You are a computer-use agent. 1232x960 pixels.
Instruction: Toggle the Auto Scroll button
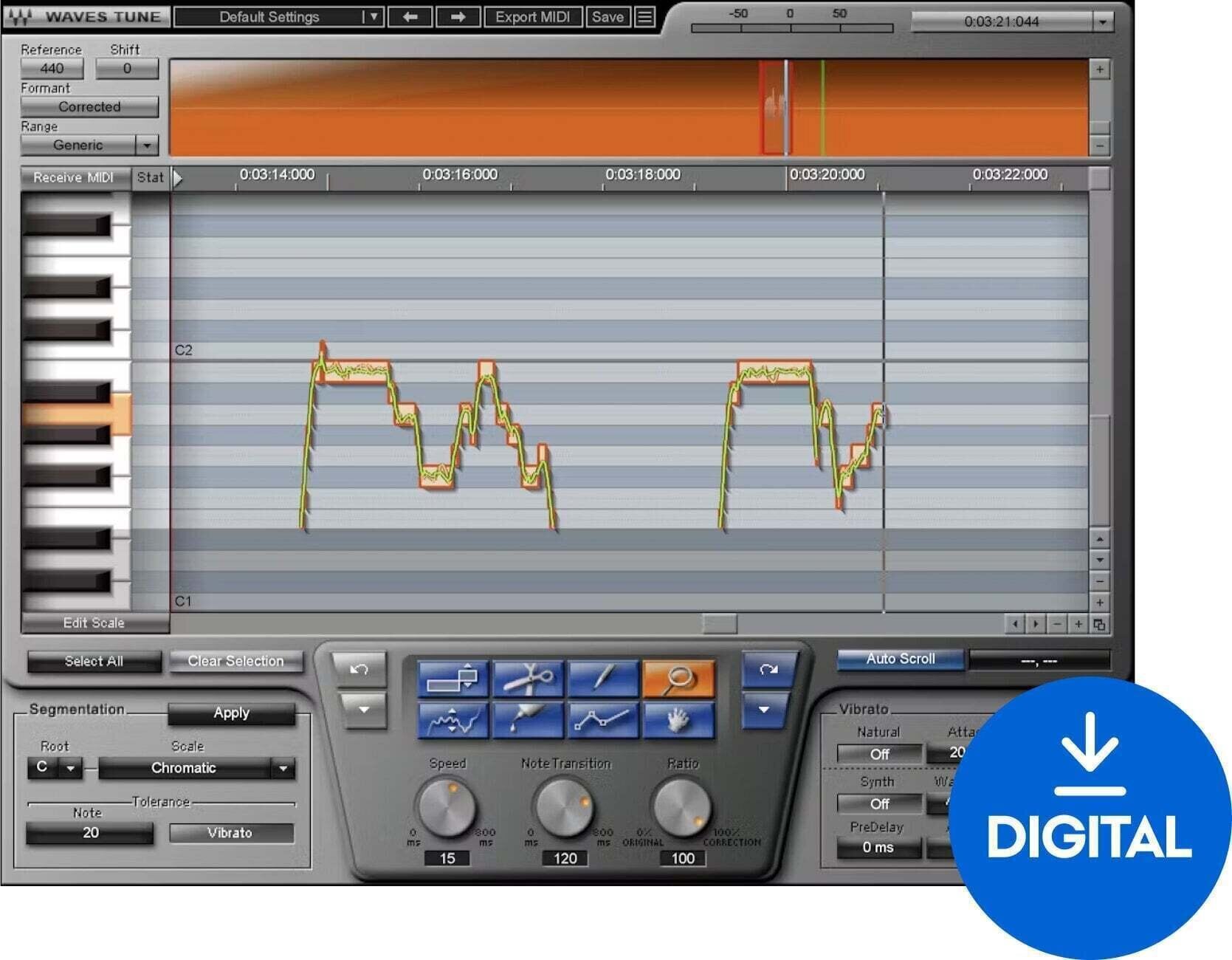point(901,659)
